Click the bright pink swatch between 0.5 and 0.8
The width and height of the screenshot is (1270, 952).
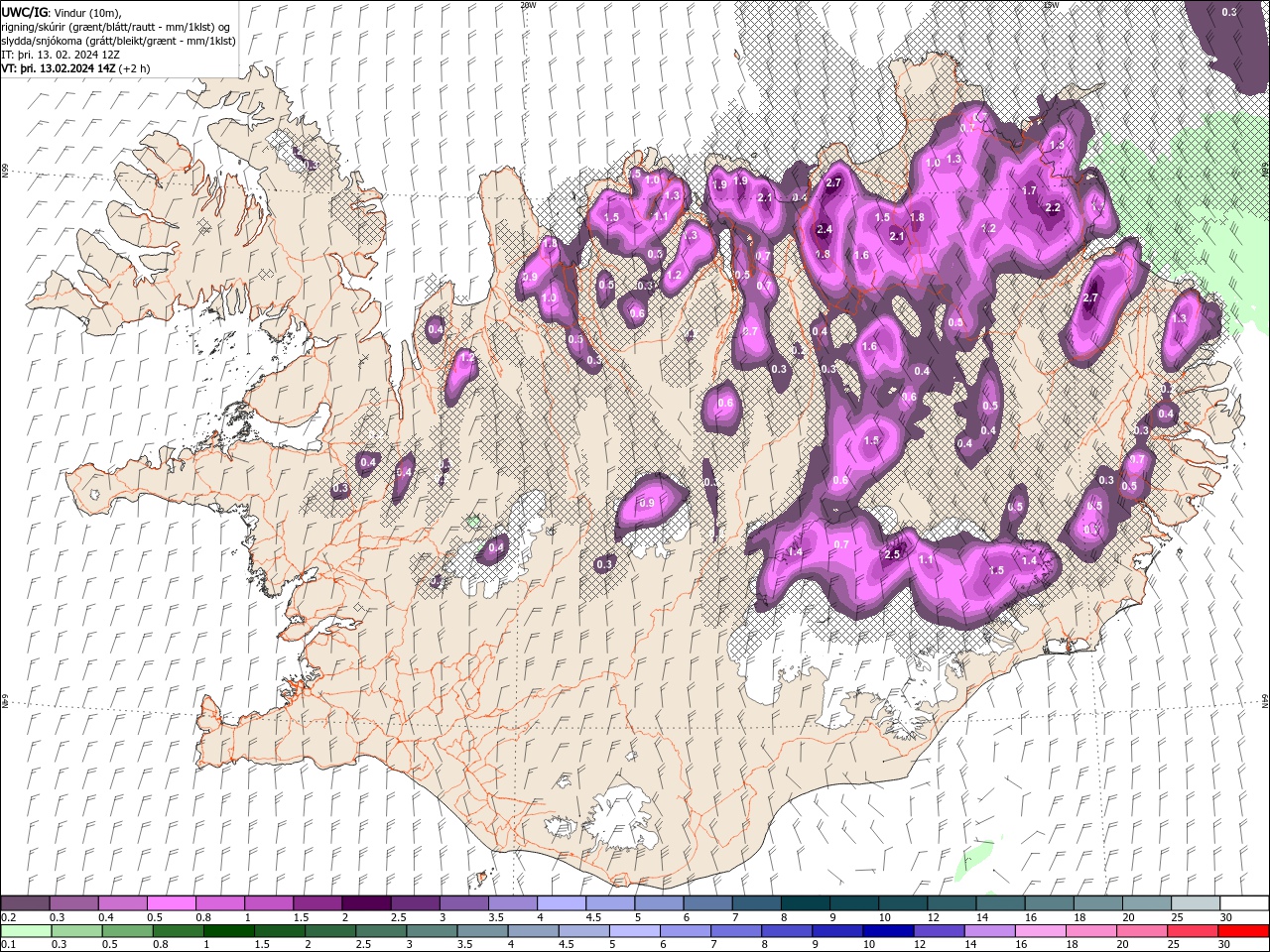click(x=171, y=903)
